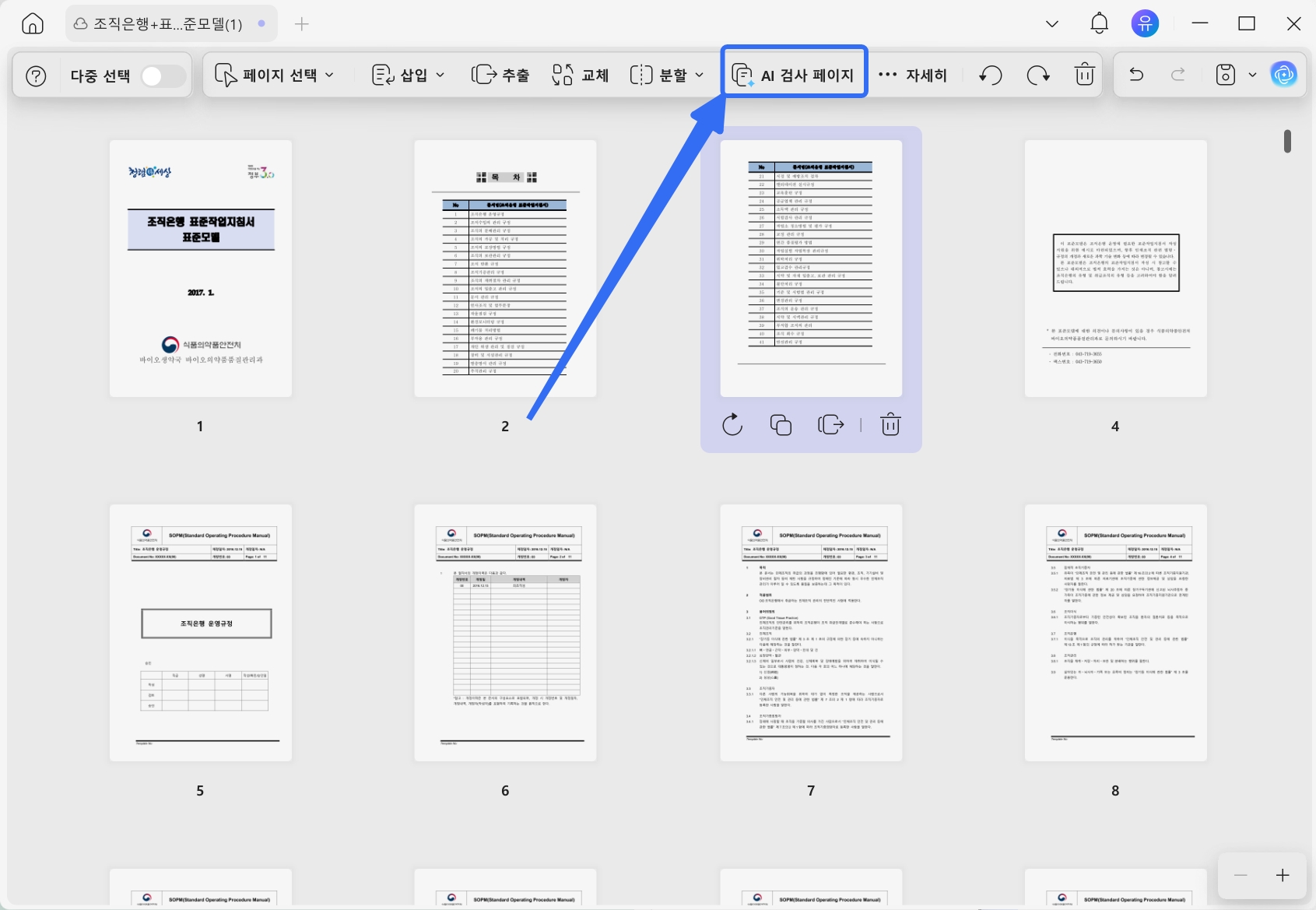
Task: Select page 8 thumbnail
Action: tap(1116, 633)
